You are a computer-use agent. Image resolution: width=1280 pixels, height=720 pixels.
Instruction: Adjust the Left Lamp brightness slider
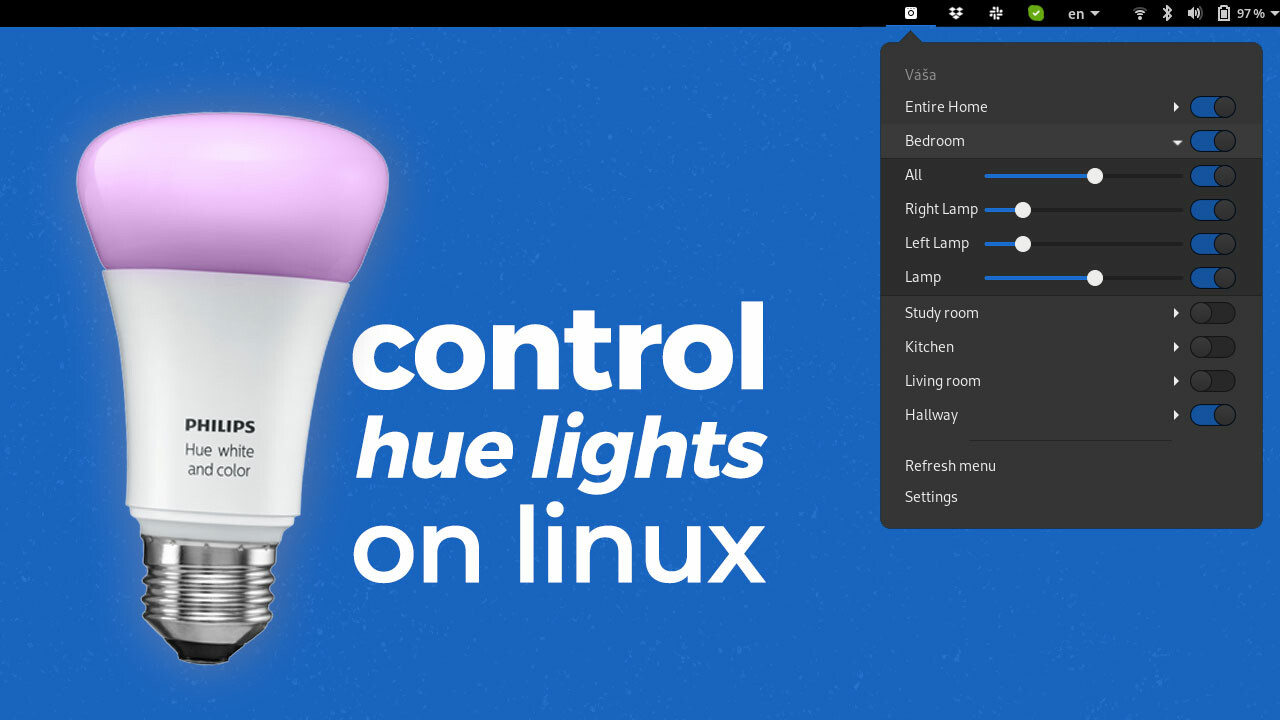click(x=1084, y=244)
